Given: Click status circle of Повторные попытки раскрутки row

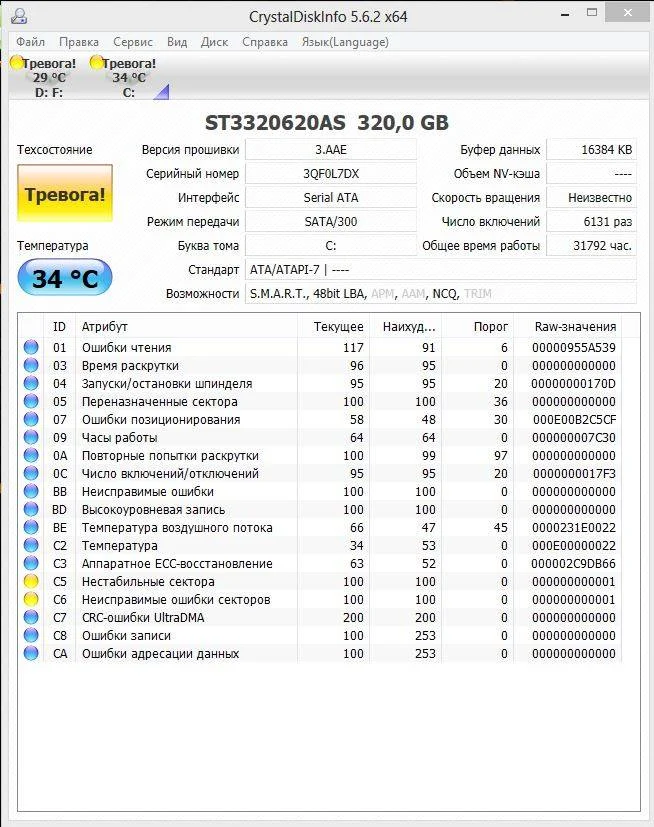Looking at the screenshot, I should pyautogui.click(x=31, y=455).
